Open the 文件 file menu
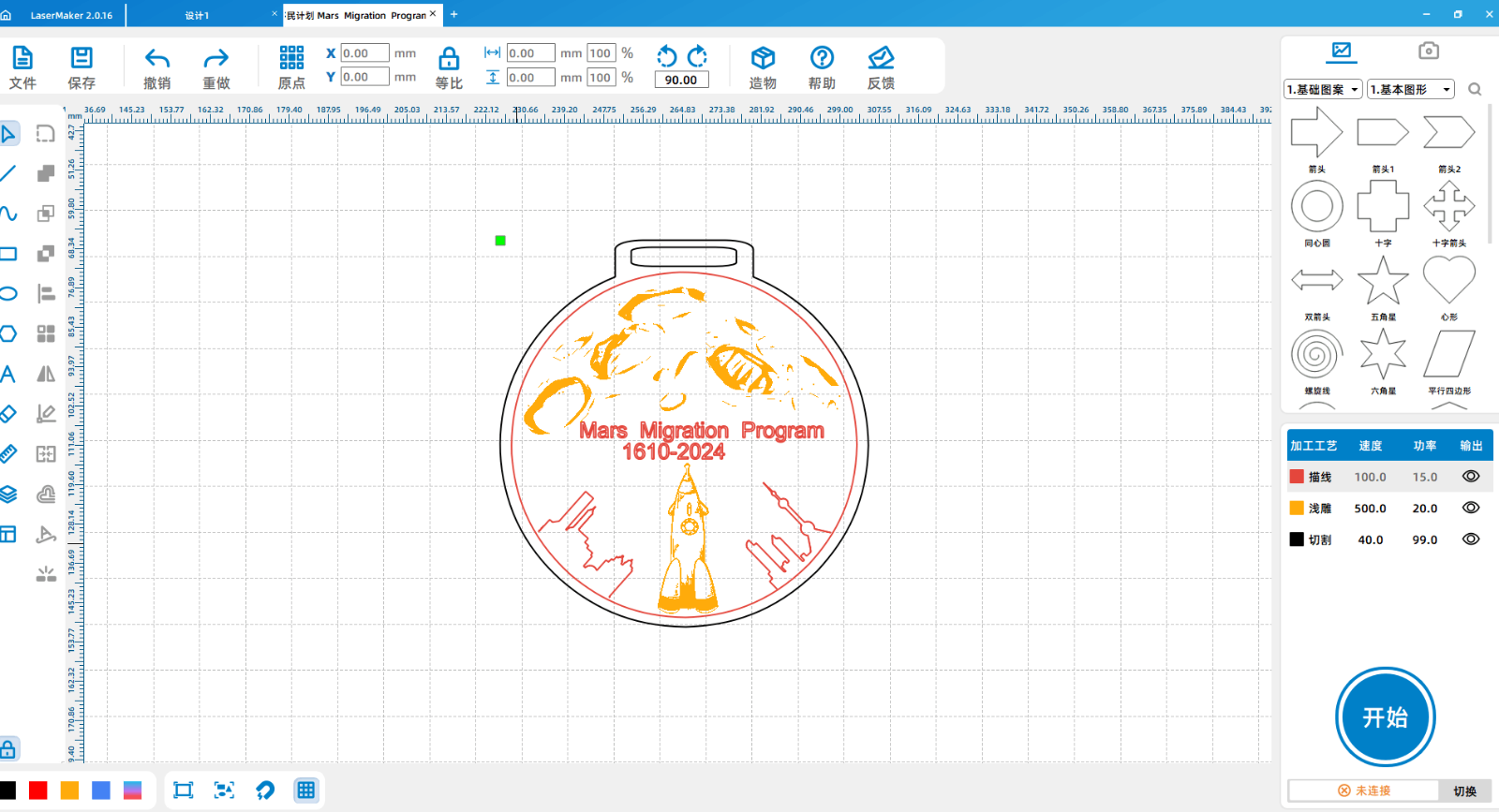The height and width of the screenshot is (812, 1499). coord(22,58)
